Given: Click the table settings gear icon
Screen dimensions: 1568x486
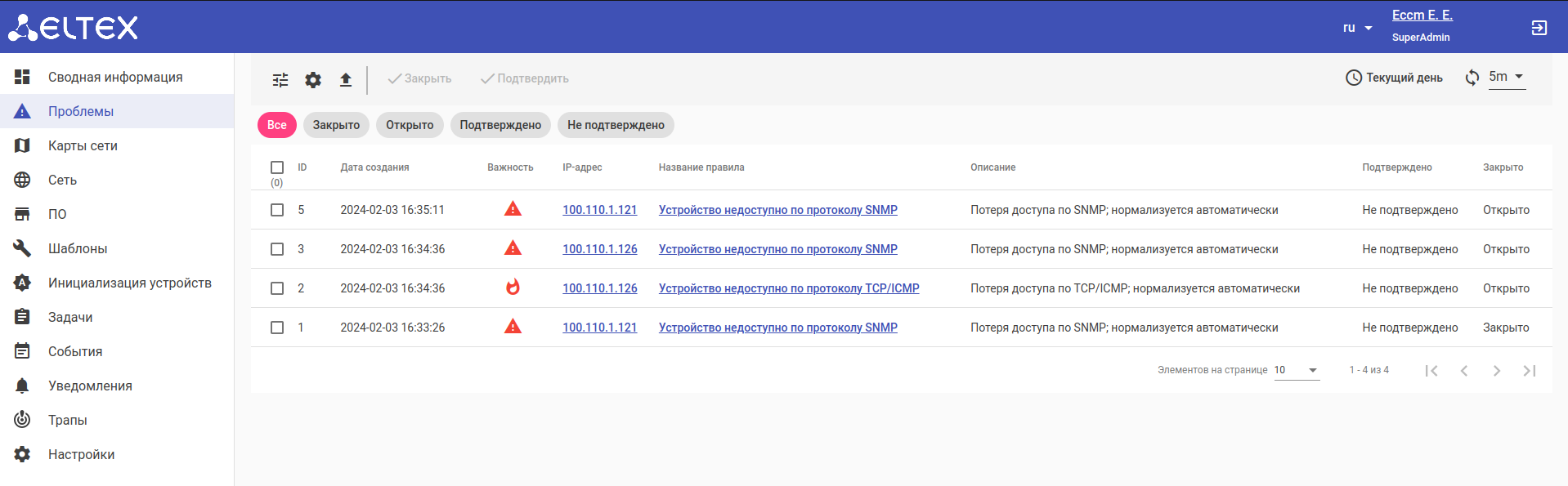Looking at the screenshot, I should pos(313,79).
